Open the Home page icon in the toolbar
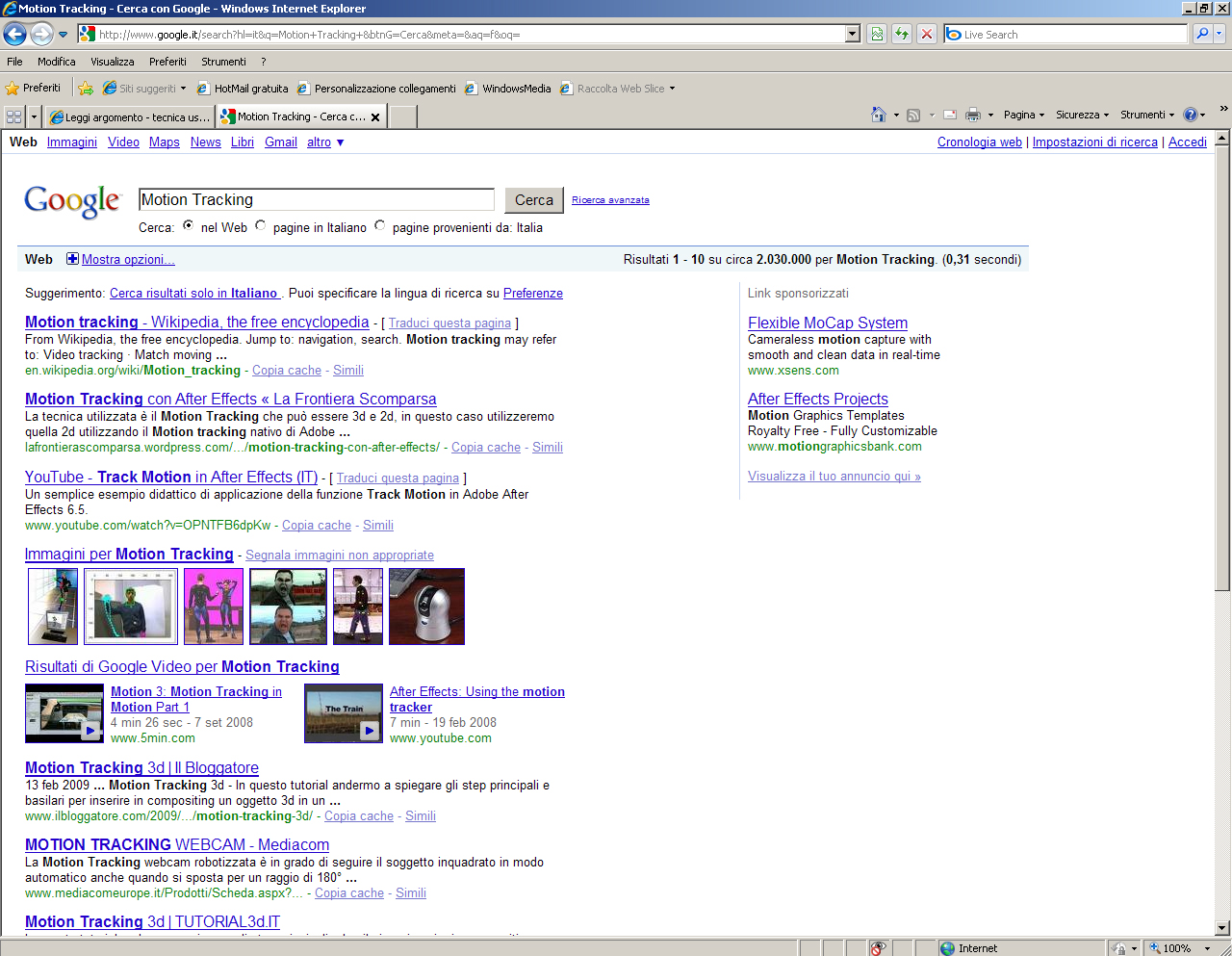1232x956 pixels. (878, 115)
